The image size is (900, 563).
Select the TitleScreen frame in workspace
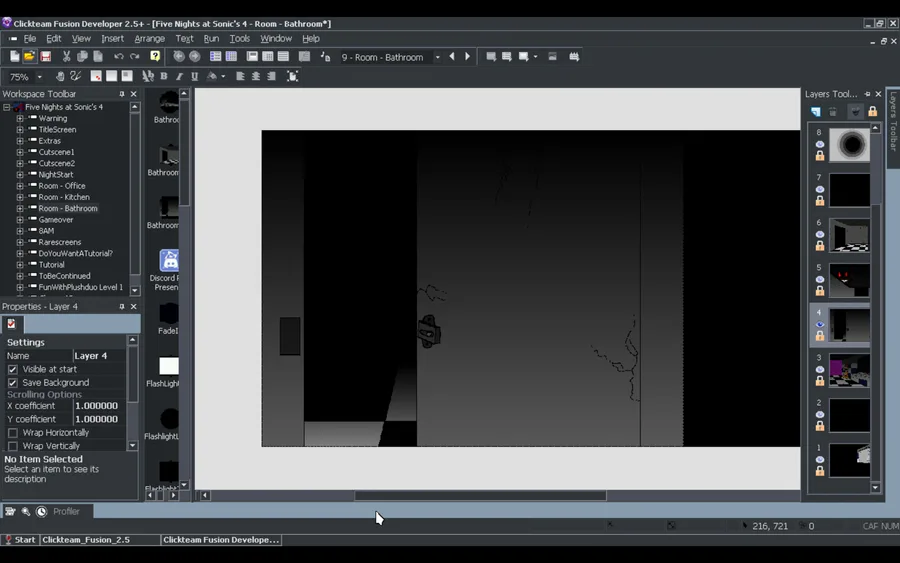click(x=57, y=130)
